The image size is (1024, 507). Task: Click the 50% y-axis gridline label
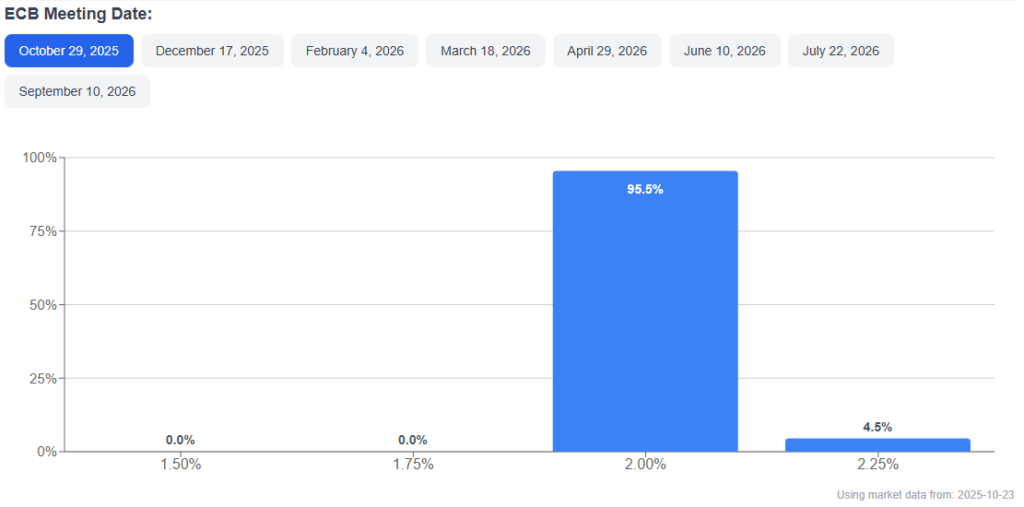tap(43, 305)
